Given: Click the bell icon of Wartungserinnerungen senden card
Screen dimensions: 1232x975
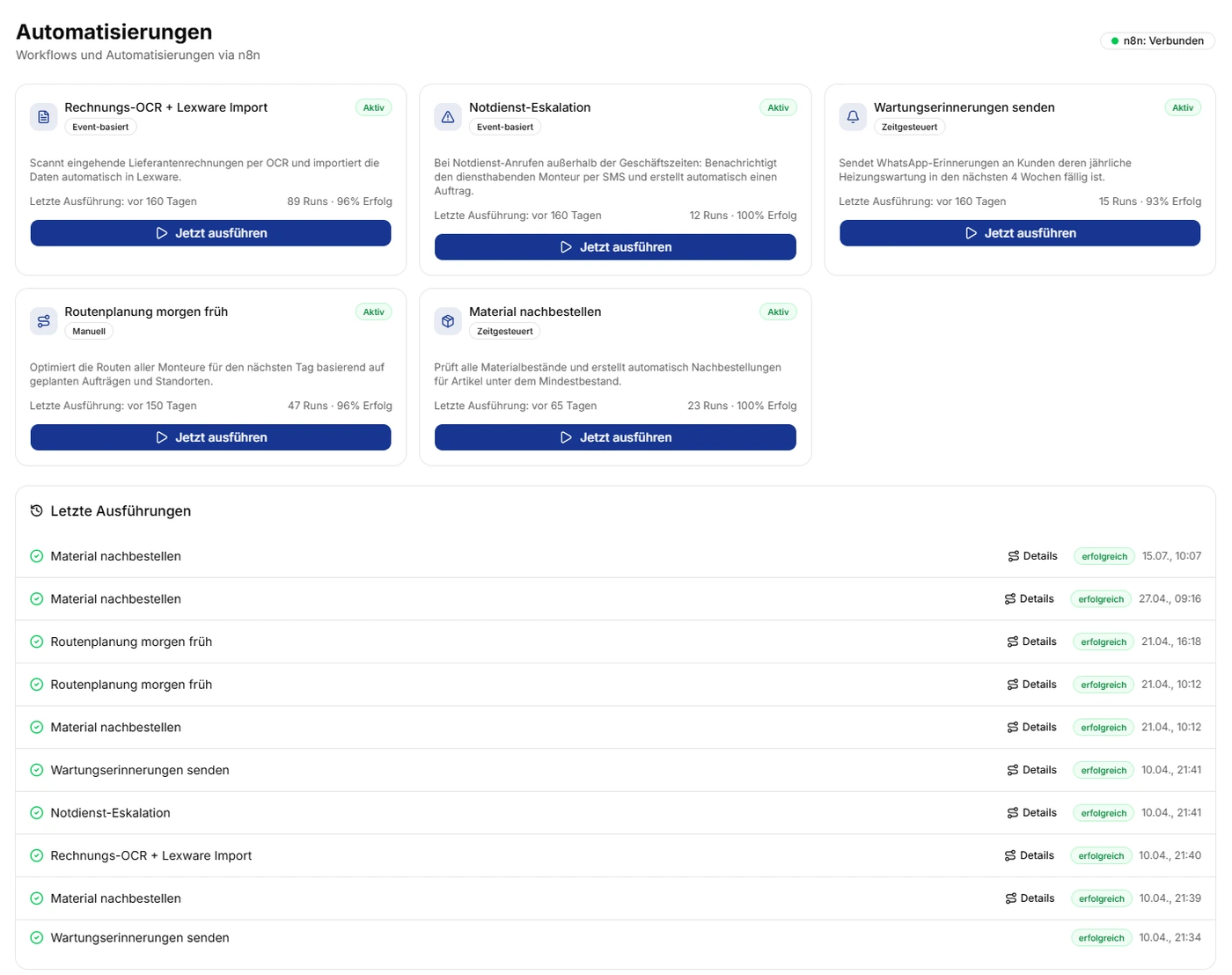Looking at the screenshot, I should click(x=853, y=116).
